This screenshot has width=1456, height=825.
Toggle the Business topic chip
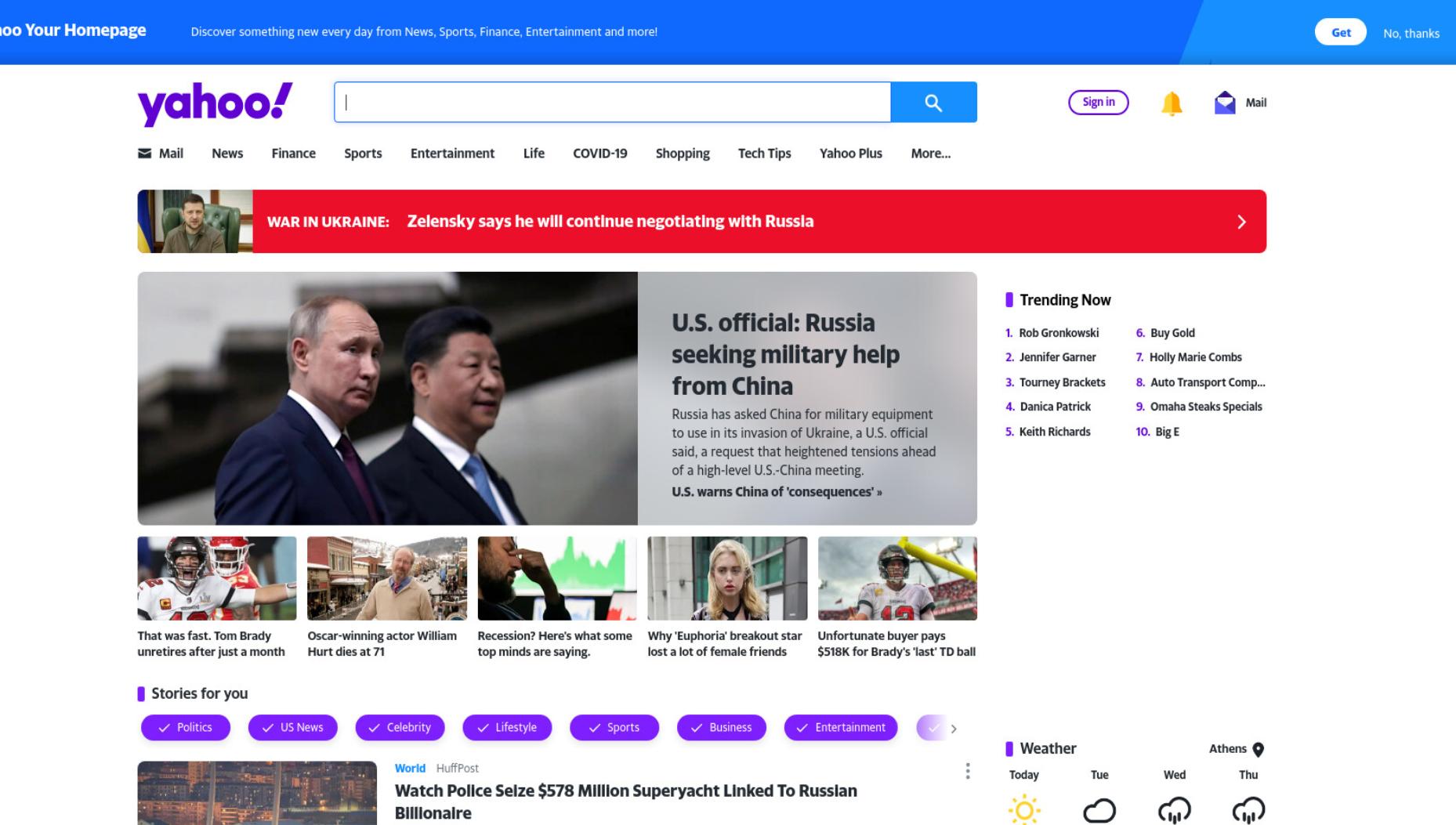pyautogui.click(x=722, y=728)
